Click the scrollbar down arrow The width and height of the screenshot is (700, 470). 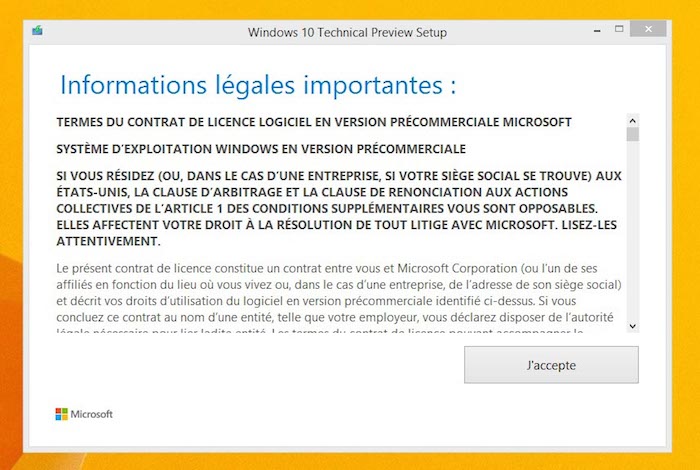632,325
